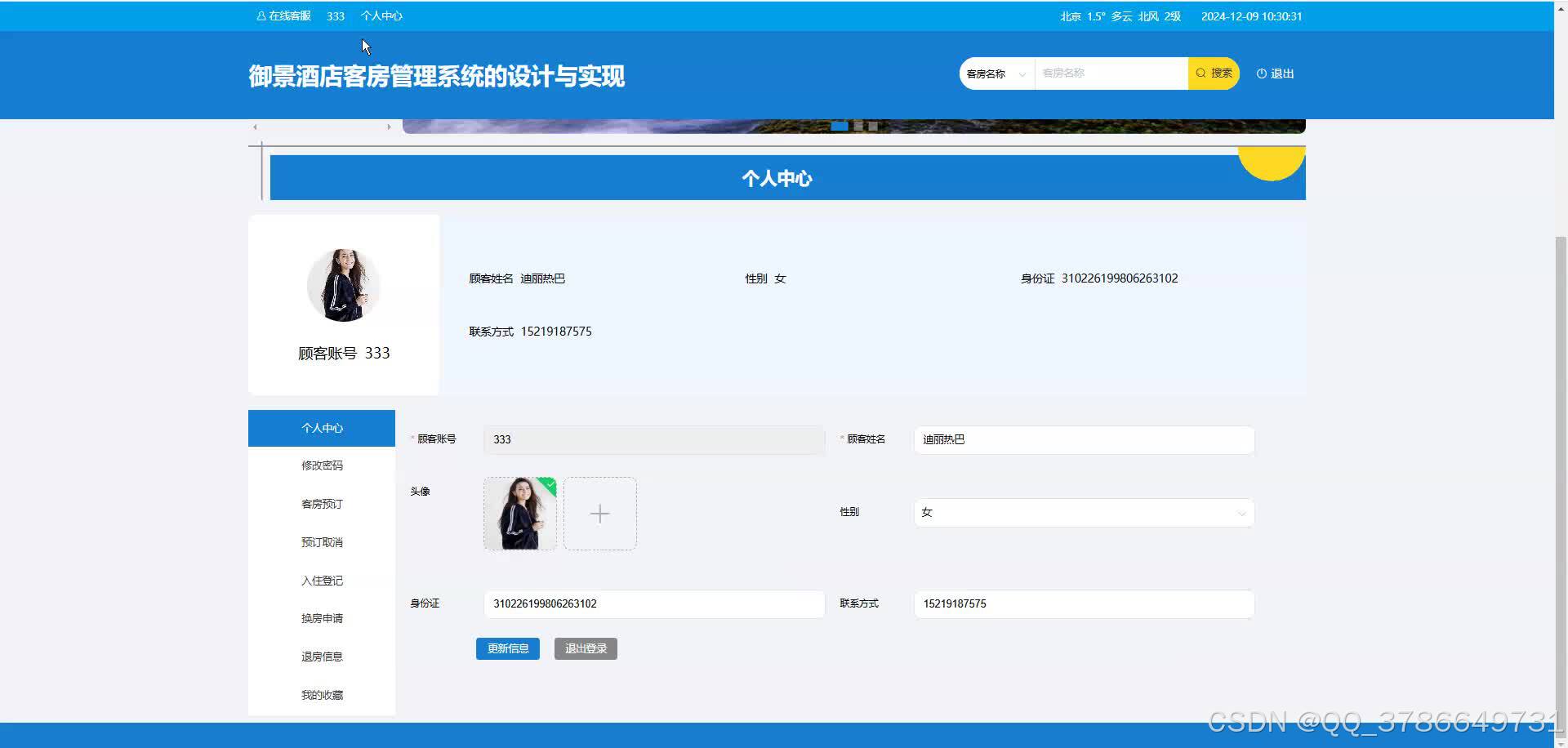Click the 退出登录 button

(586, 648)
